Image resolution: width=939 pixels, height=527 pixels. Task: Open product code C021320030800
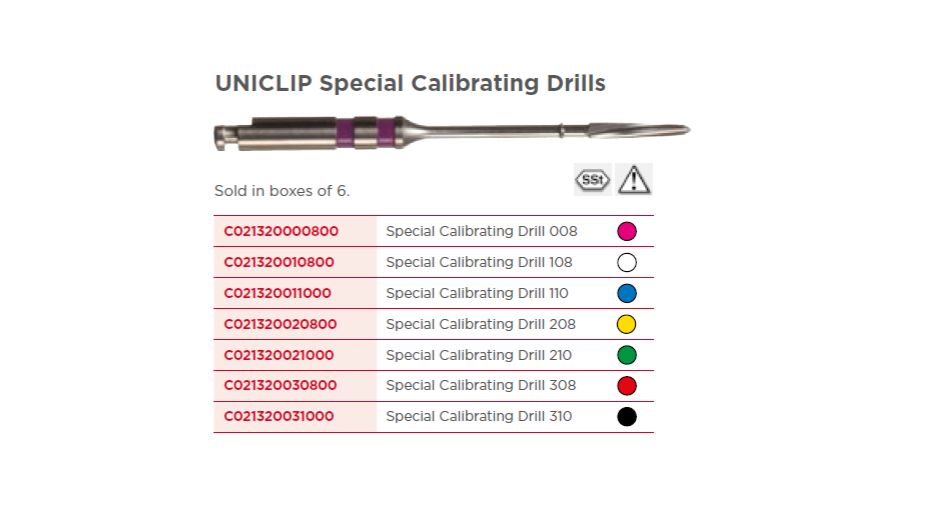pyautogui.click(x=280, y=385)
